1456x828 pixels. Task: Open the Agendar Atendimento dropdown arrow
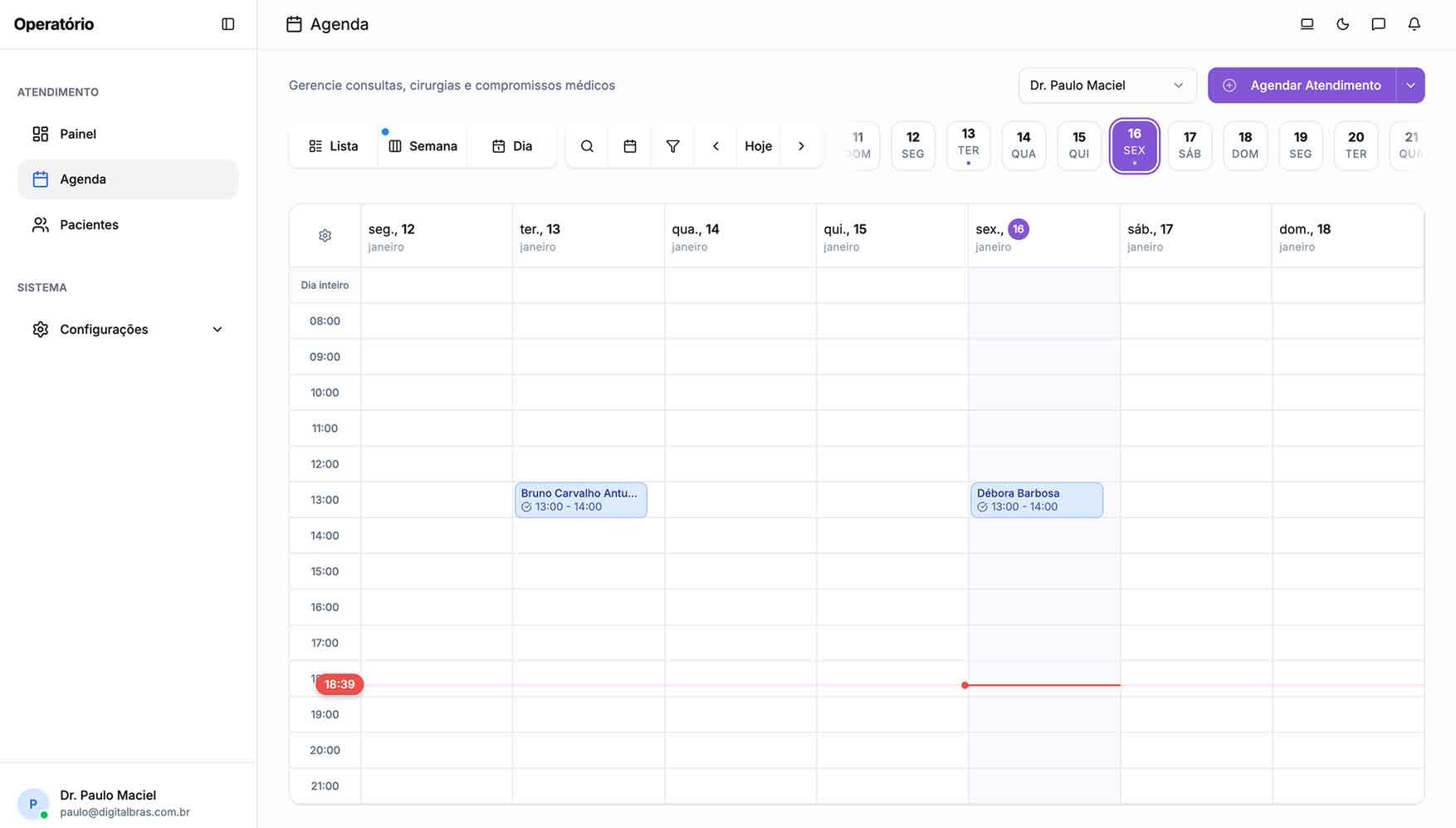pyautogui.click(x=1410, y=85)
